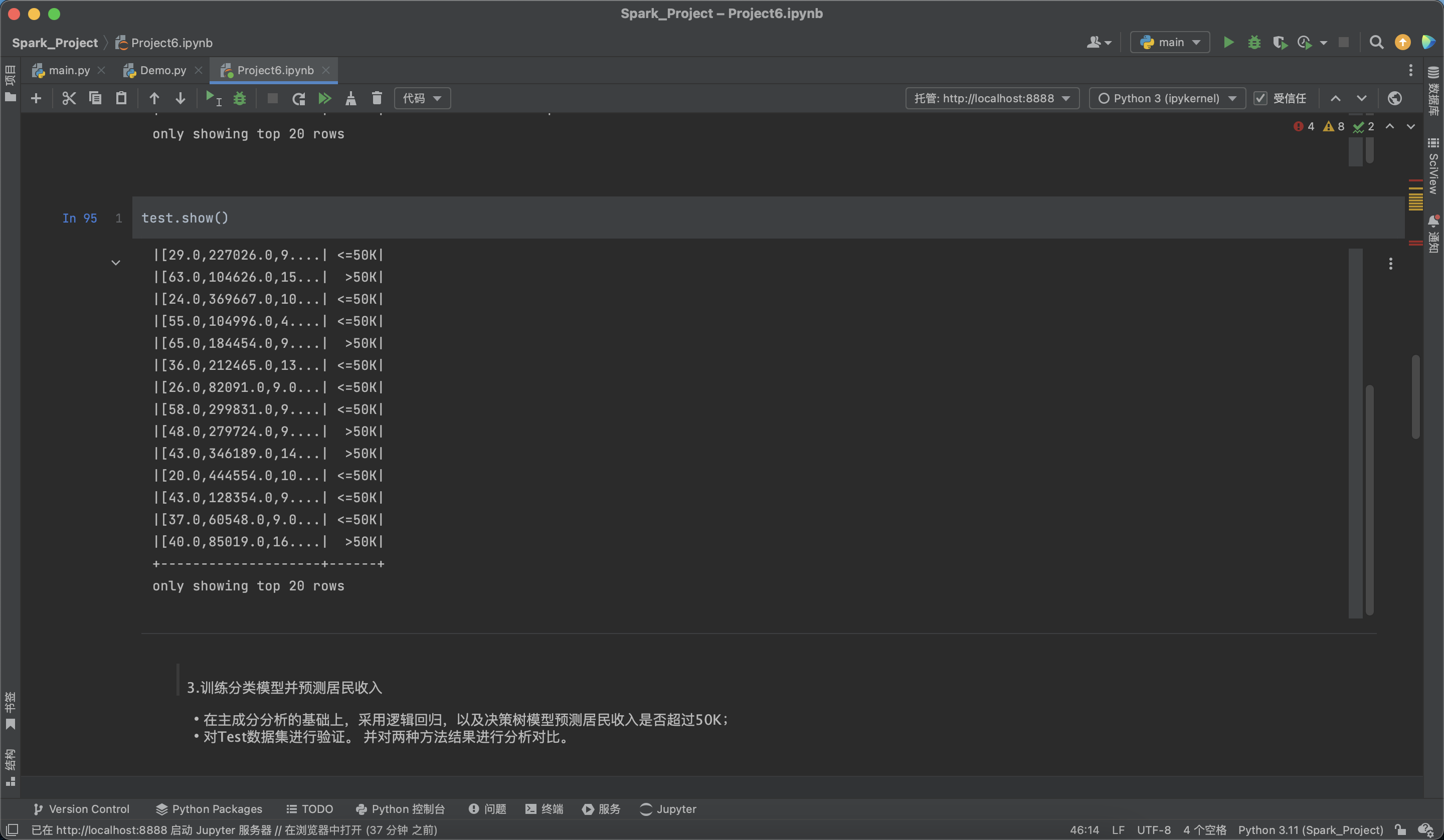This screenshot has height=840, width=1444.
Task: Click into the test.show() code cell
Action: 768,218
